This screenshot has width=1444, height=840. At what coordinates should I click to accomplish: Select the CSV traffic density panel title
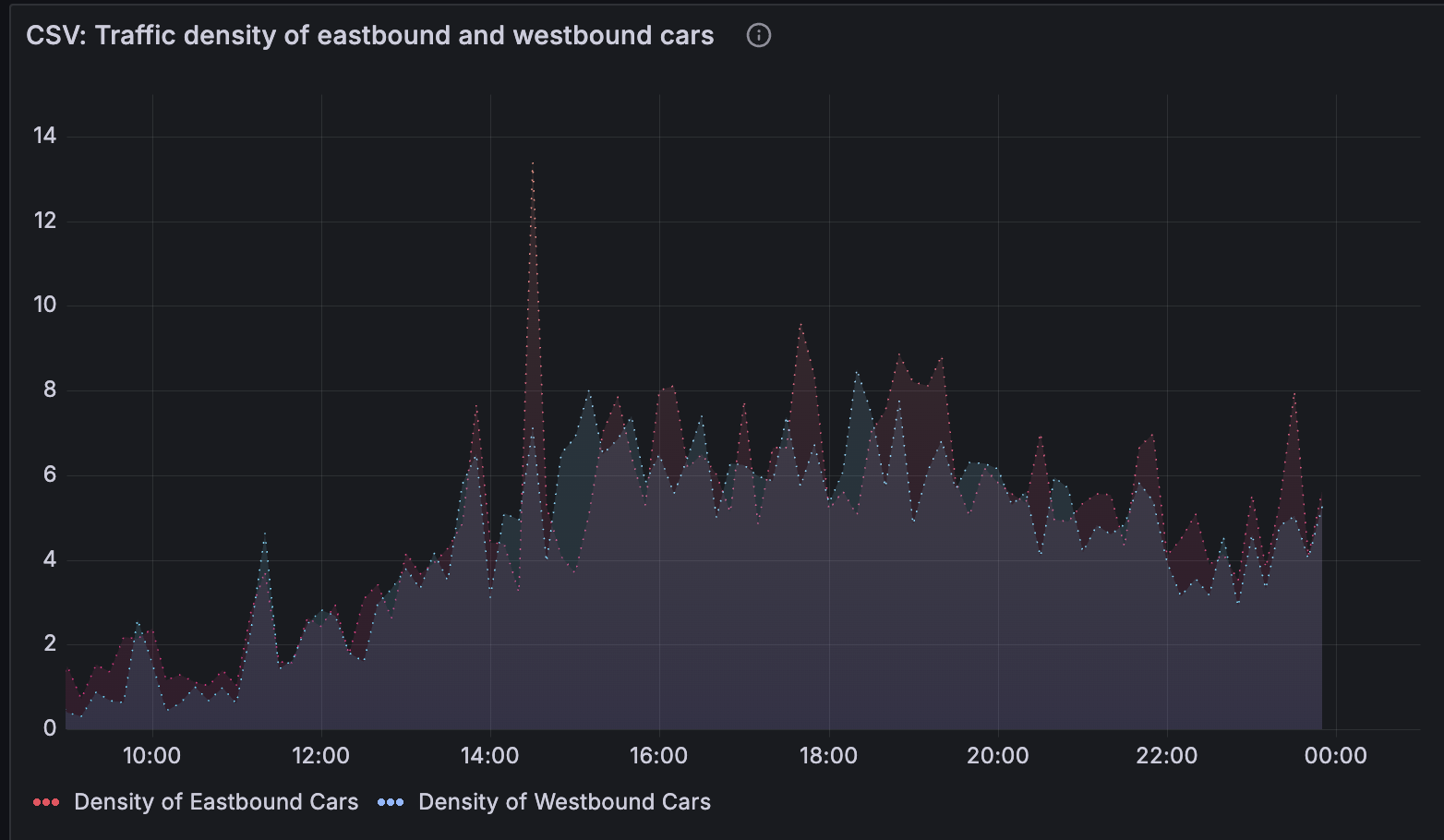(369, 35)
